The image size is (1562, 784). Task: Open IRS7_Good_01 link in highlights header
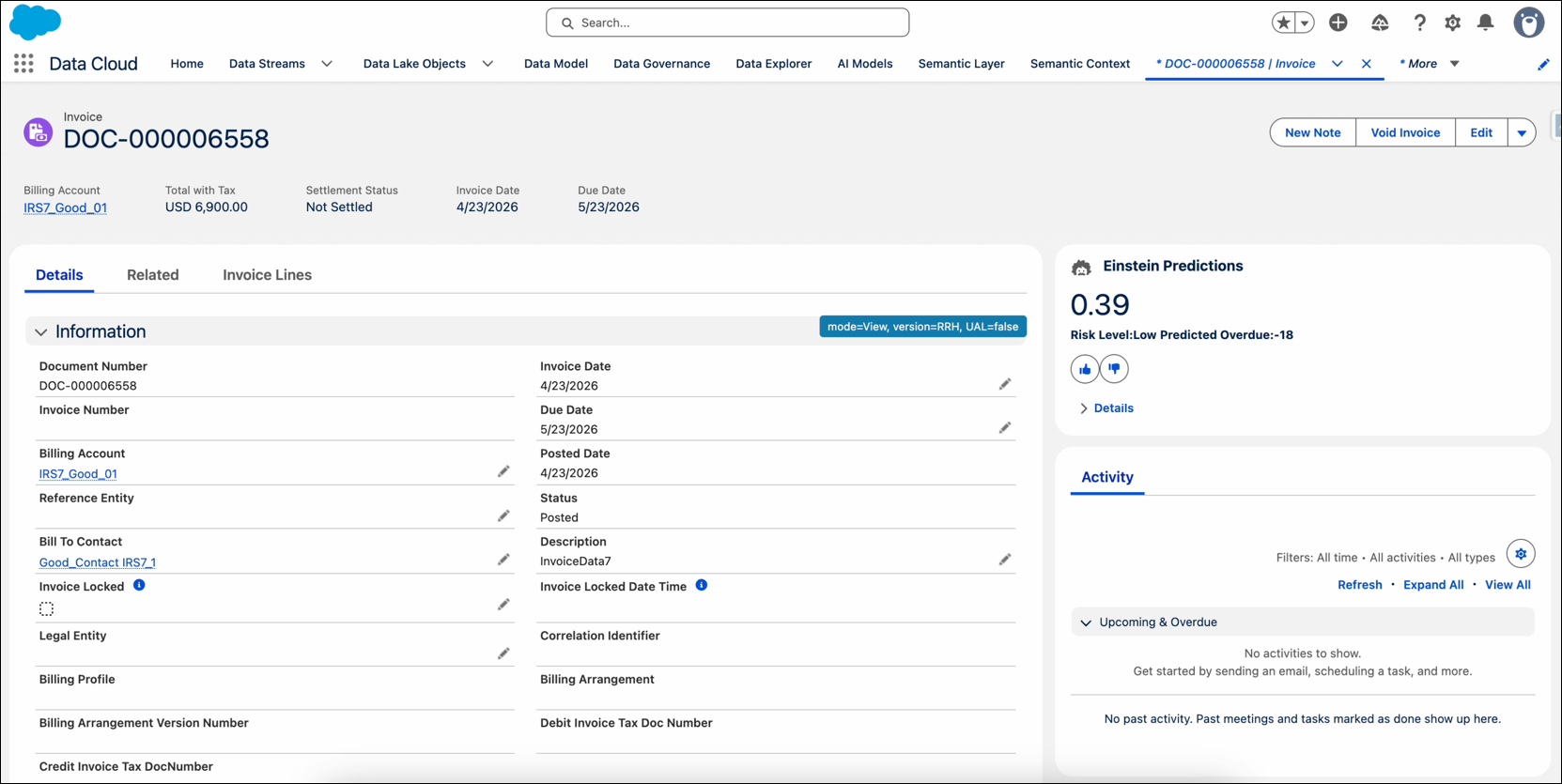point(66,208)
